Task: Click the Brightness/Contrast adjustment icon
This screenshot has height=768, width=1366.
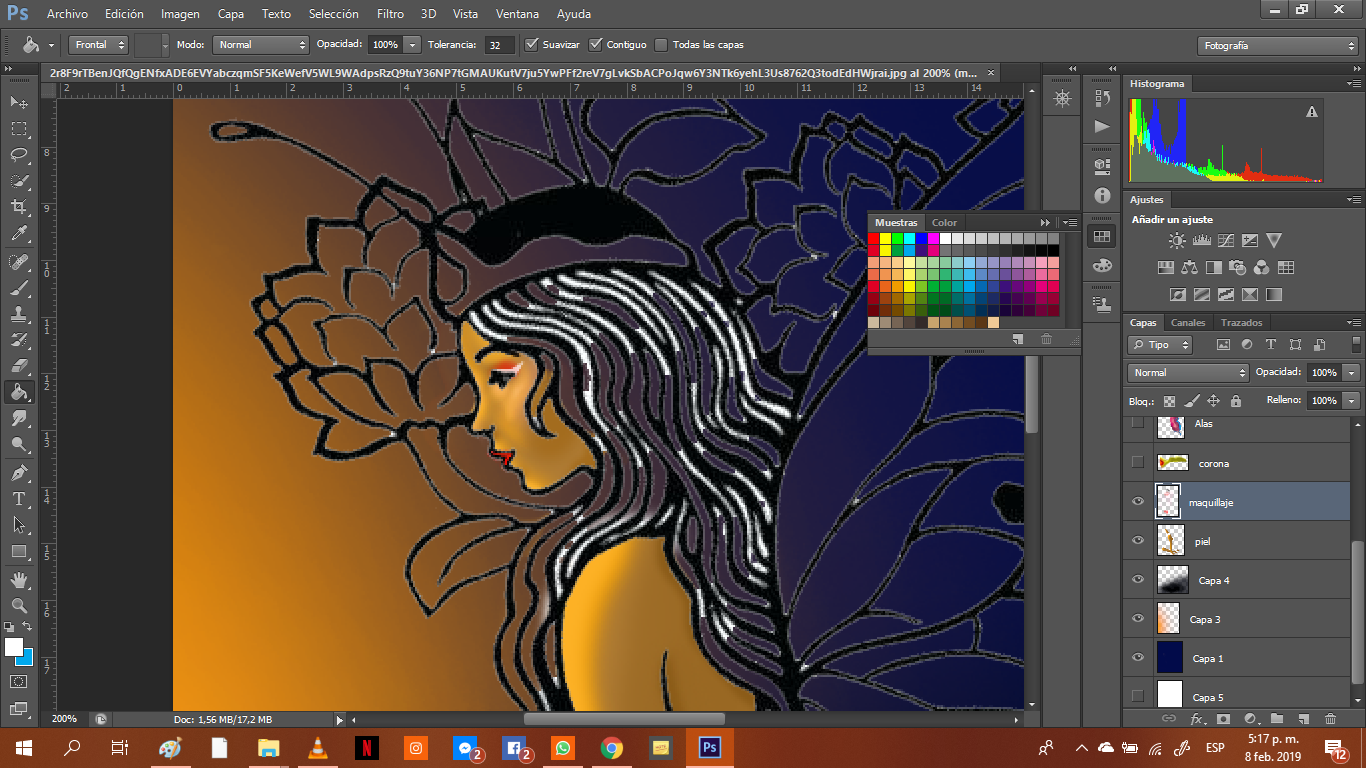Action: (x=1177, y=241)
